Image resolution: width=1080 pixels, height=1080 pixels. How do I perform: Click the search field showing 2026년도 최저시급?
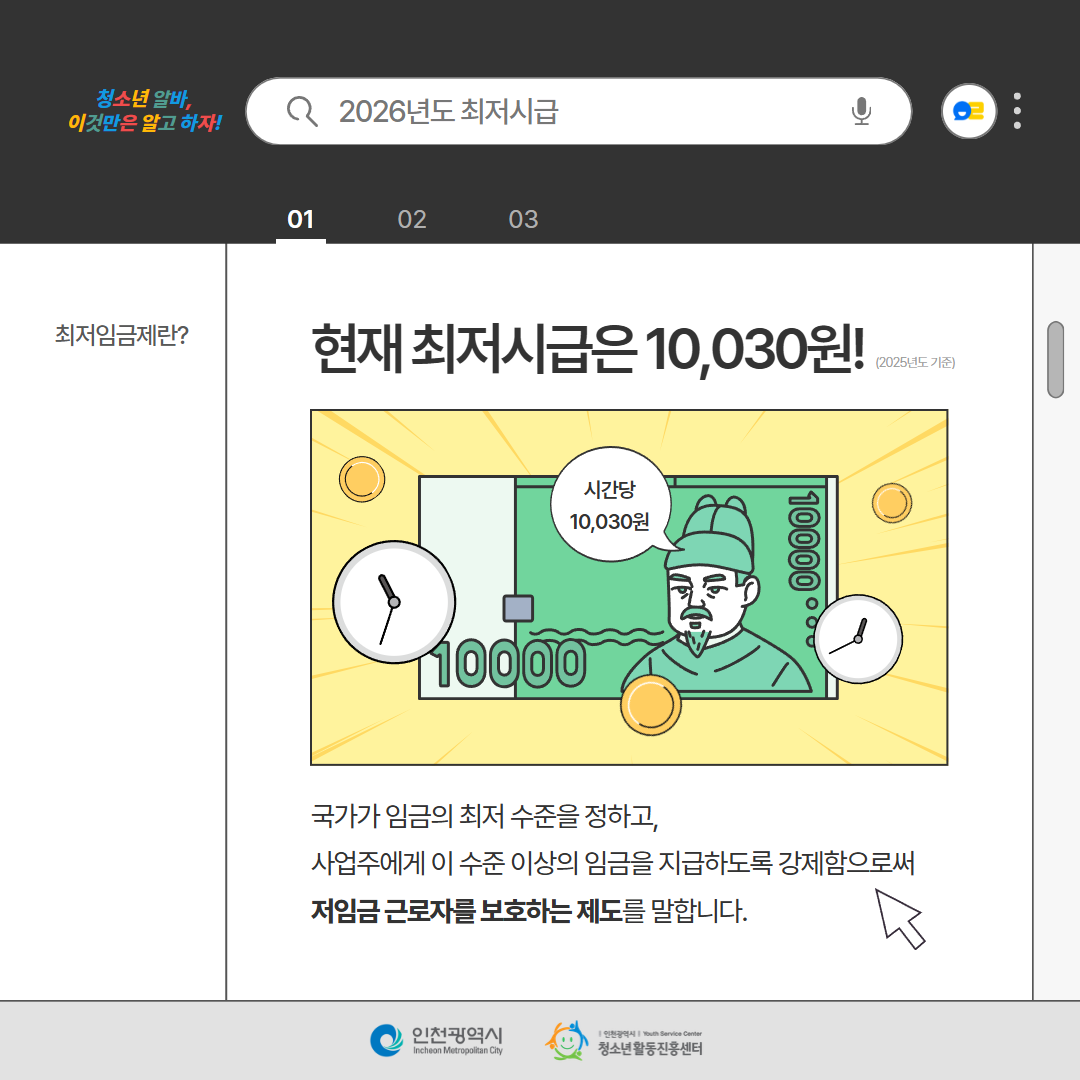tap(580, 111)
